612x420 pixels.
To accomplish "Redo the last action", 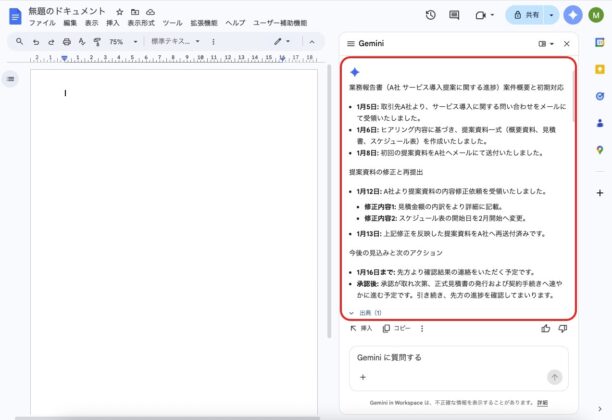I will tap(51, 42).
